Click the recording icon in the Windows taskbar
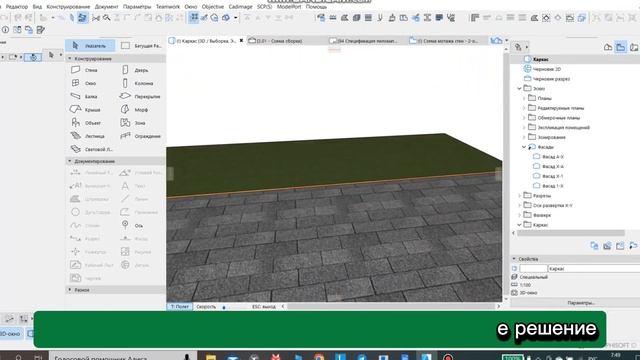Viewport: 640px width, 360px height. (448, 357)
